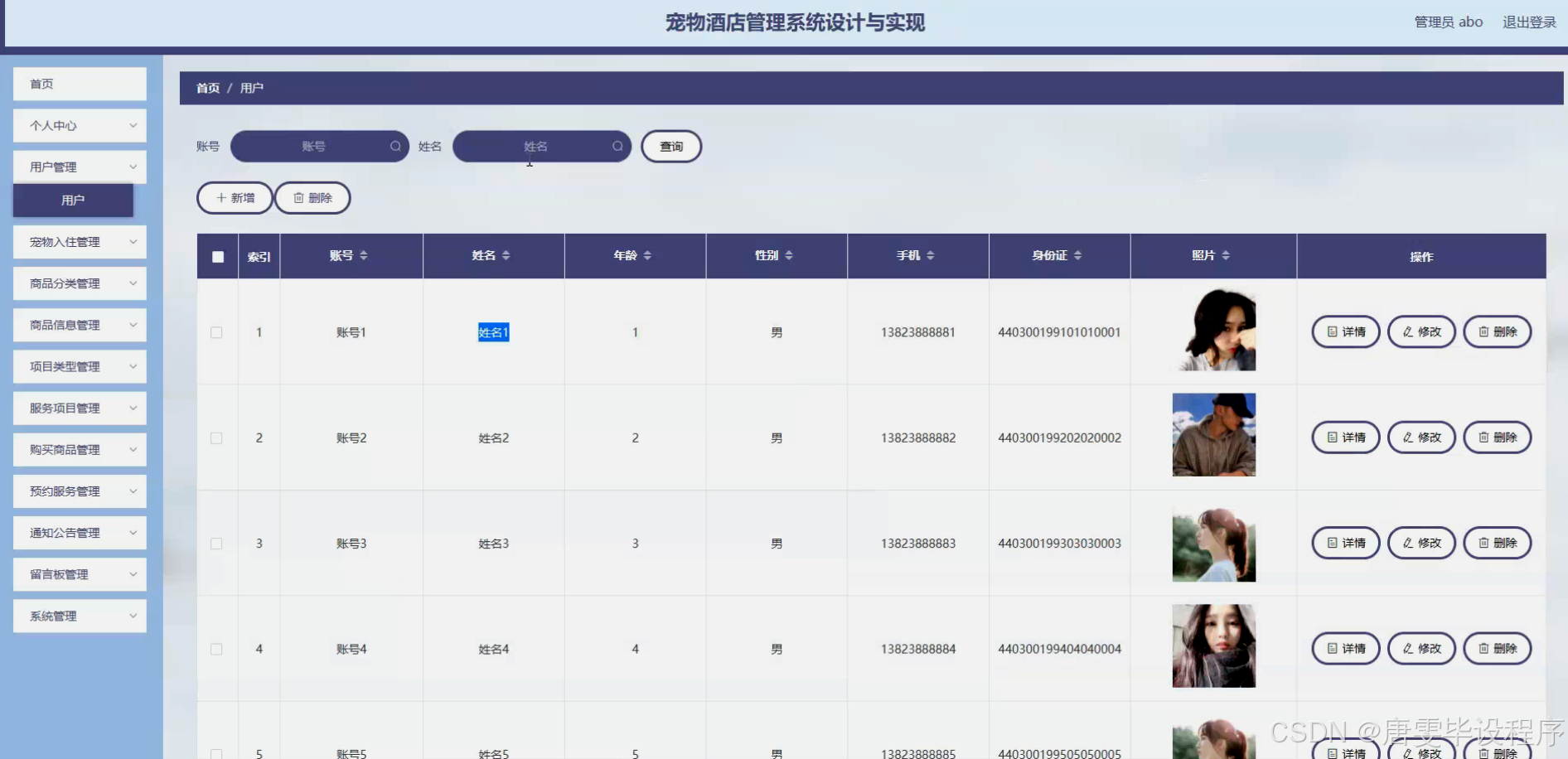Check the checkbox for row 账号3

click(216, 544)
